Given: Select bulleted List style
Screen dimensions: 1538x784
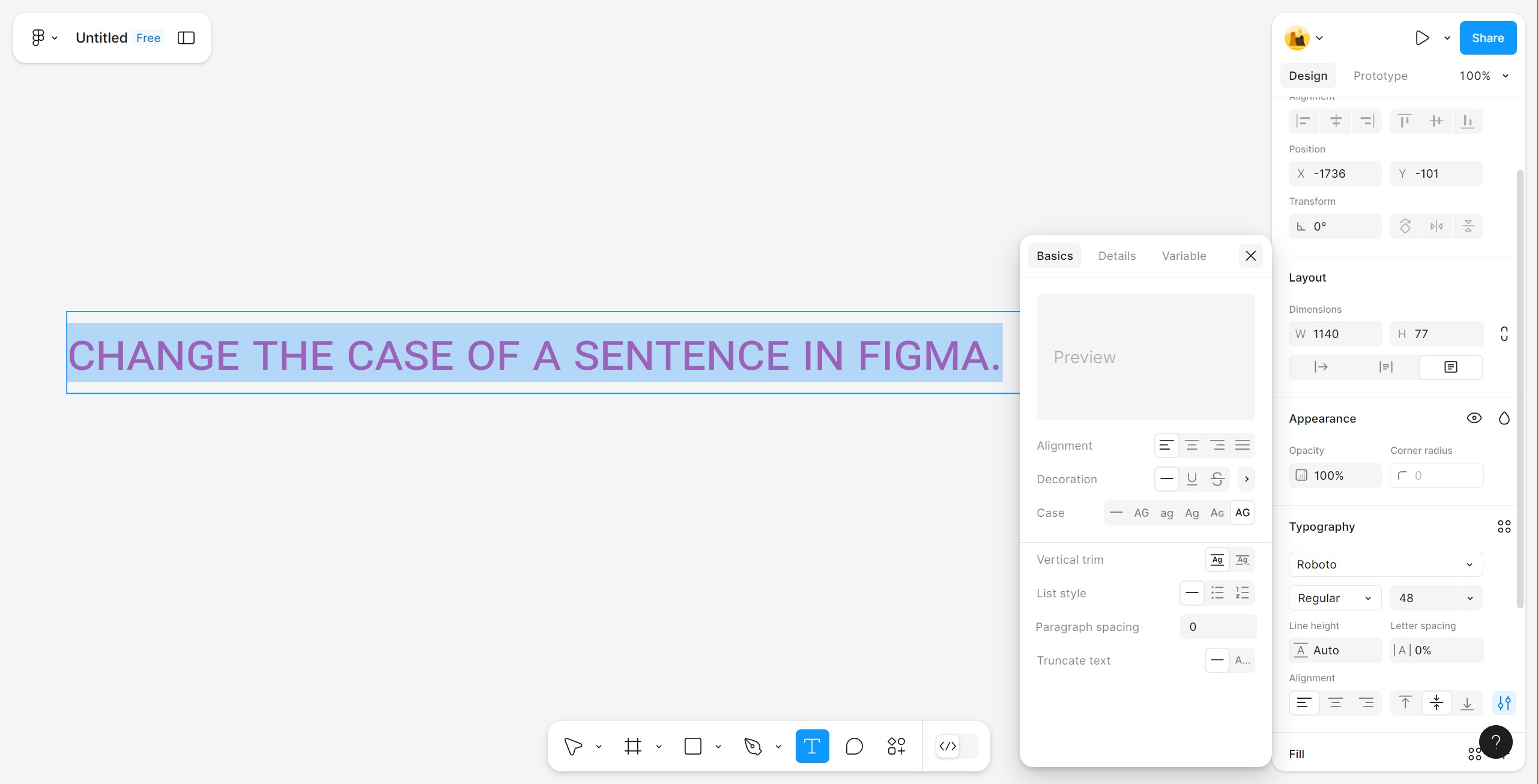Looking at the screenshot, I should click(1217, 593).
